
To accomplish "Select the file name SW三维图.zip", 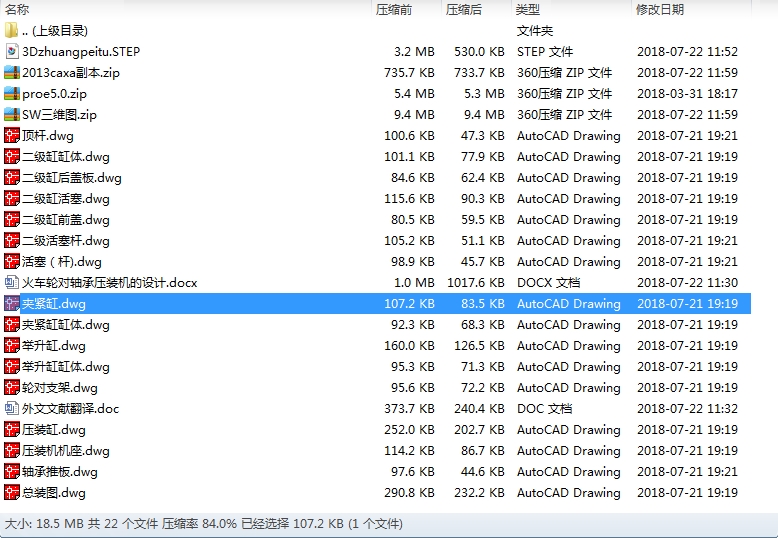I will coord(60,115).
